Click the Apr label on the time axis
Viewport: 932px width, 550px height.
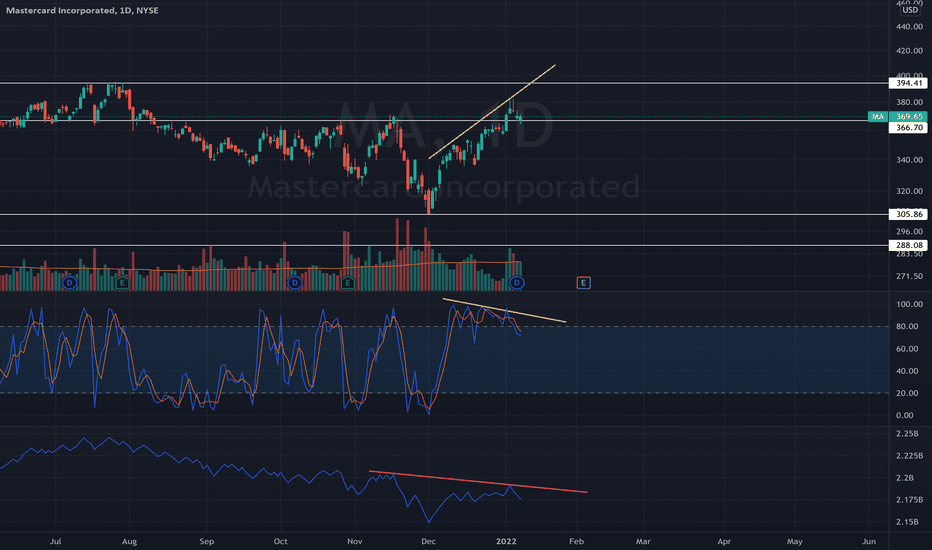(724, 541)
